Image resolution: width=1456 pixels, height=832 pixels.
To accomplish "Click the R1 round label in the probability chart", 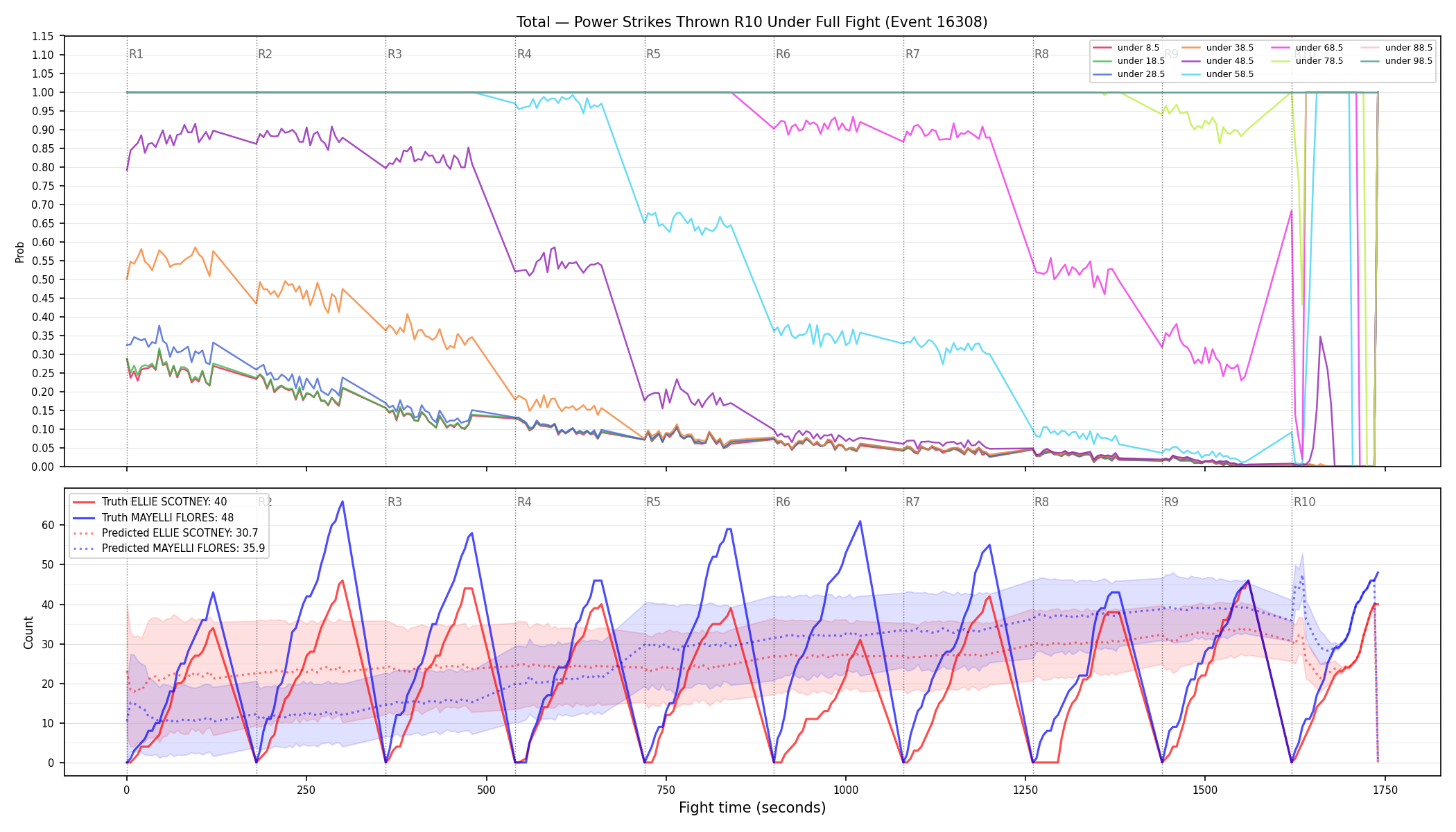I will pos(136,54).
